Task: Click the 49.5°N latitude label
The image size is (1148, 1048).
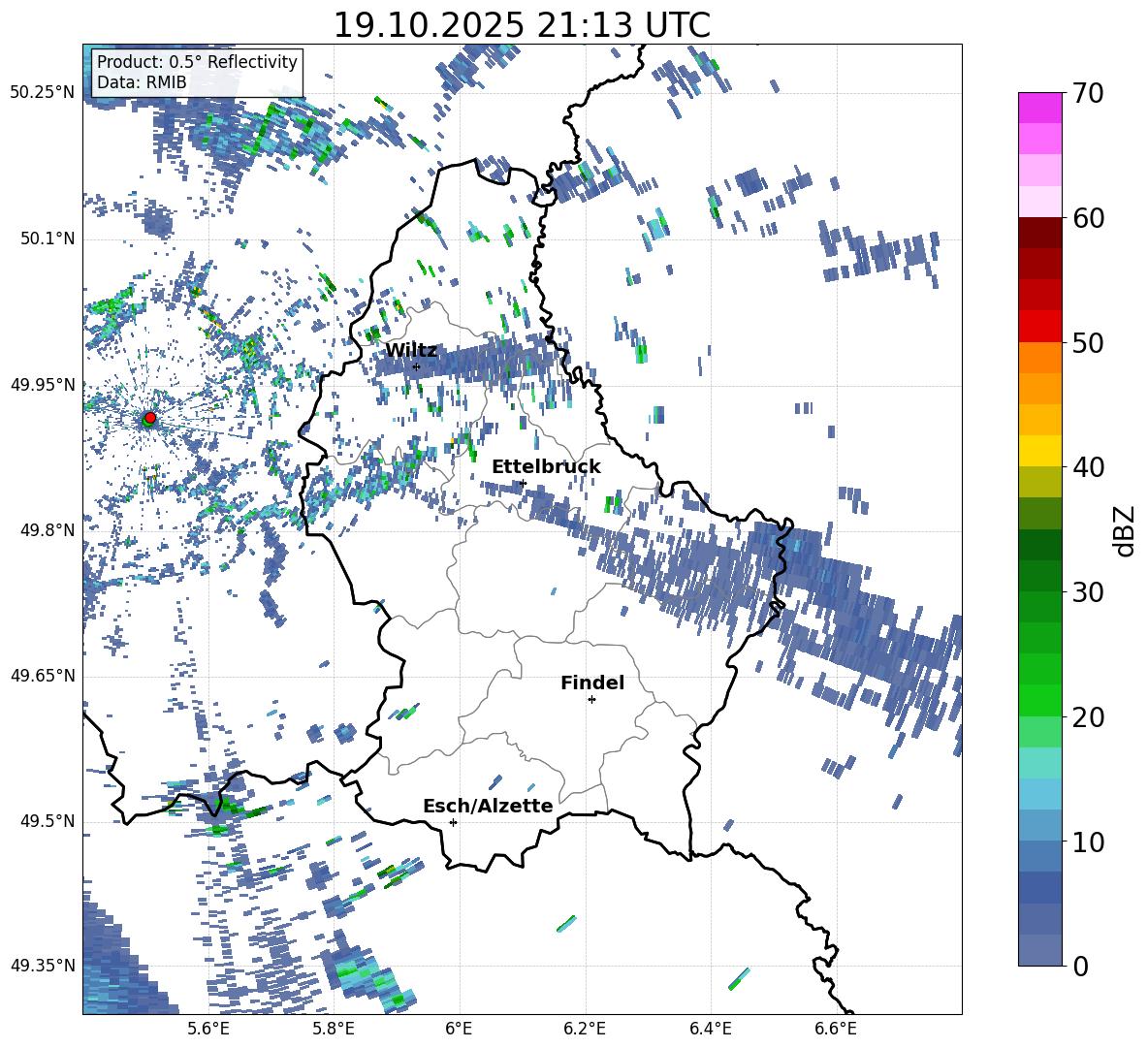Action: tap(47, 821)
